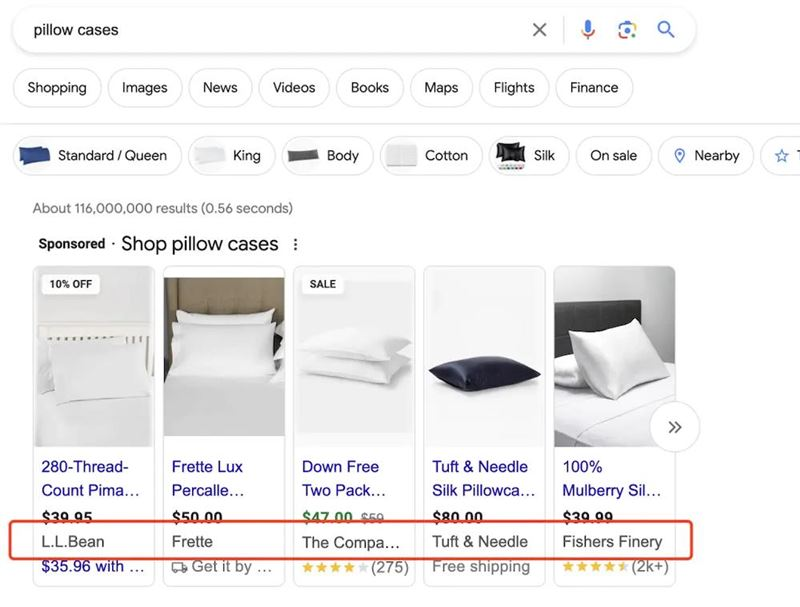Image resolution: width=800 pixels, height=607 pixels.
Task: Switch to the Shopping tab
Action: pyautogui.click(x=57, y=88)
